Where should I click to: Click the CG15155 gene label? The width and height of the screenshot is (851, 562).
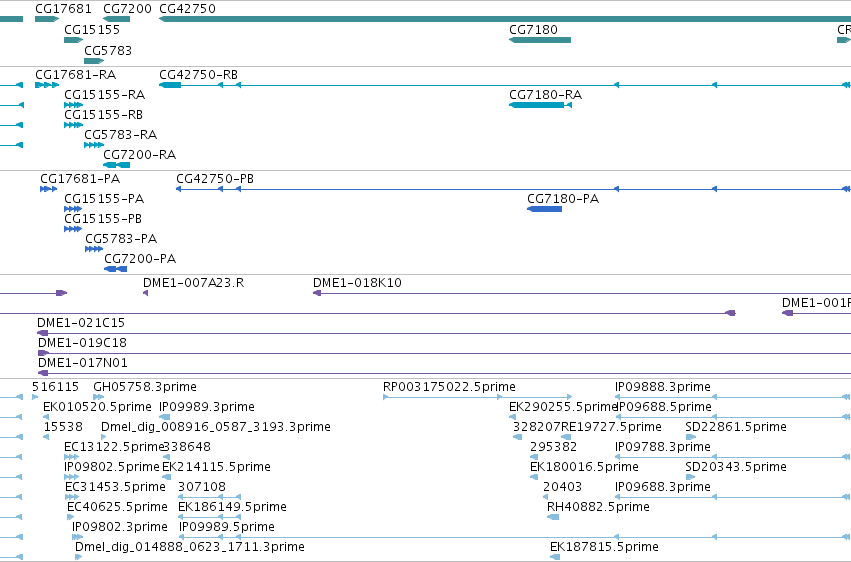point(92,29)
